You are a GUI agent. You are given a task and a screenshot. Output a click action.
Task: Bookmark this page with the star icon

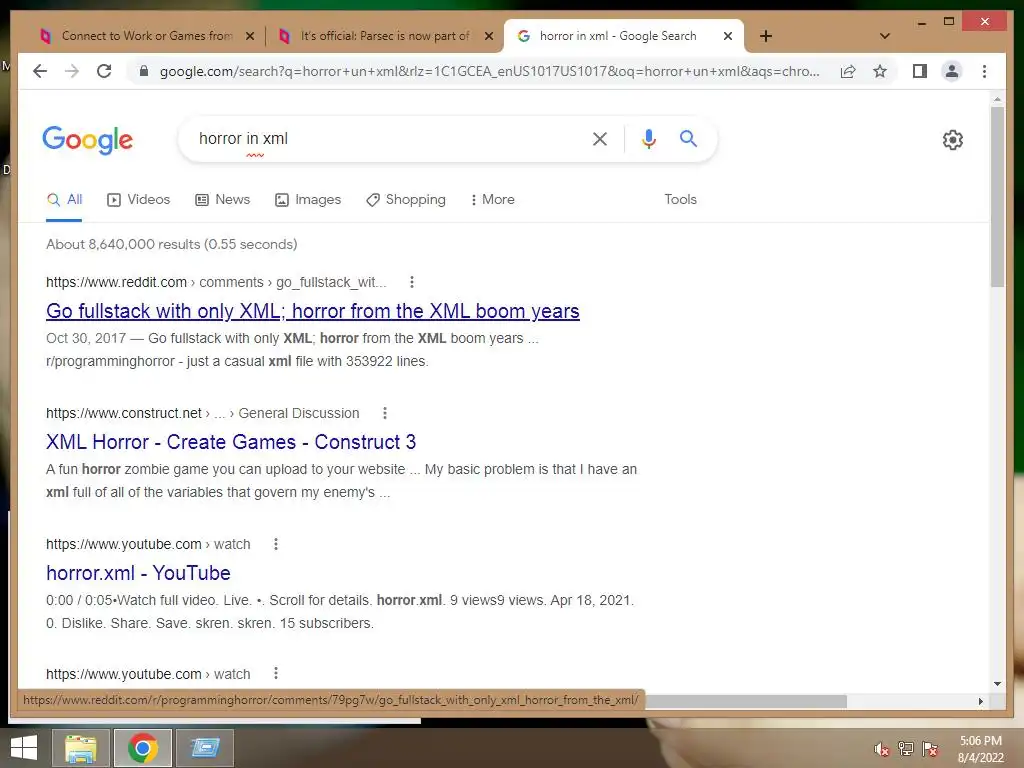point(880,71)
